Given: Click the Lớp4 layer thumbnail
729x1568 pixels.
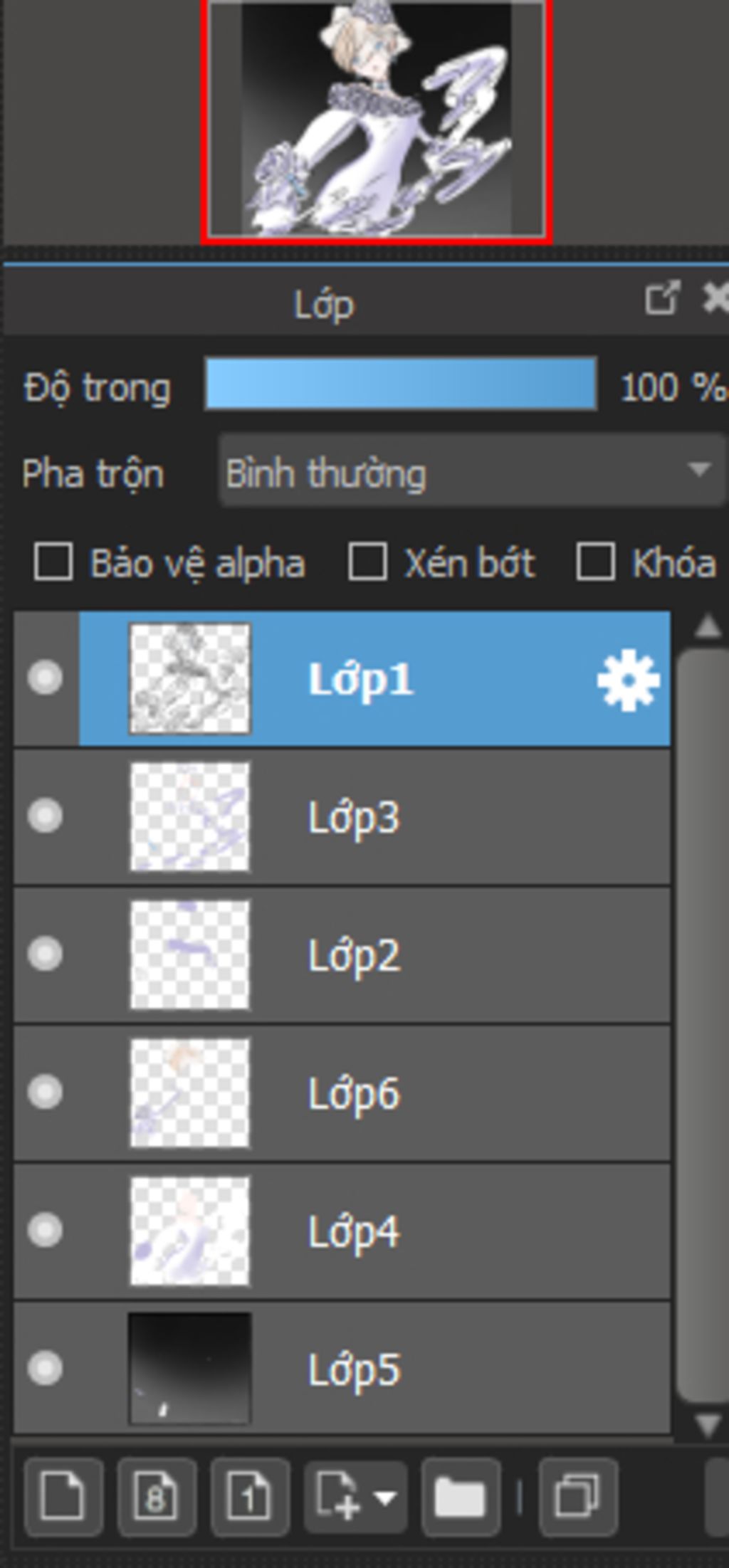Looking at the screenshot, I should (190, 1231).
